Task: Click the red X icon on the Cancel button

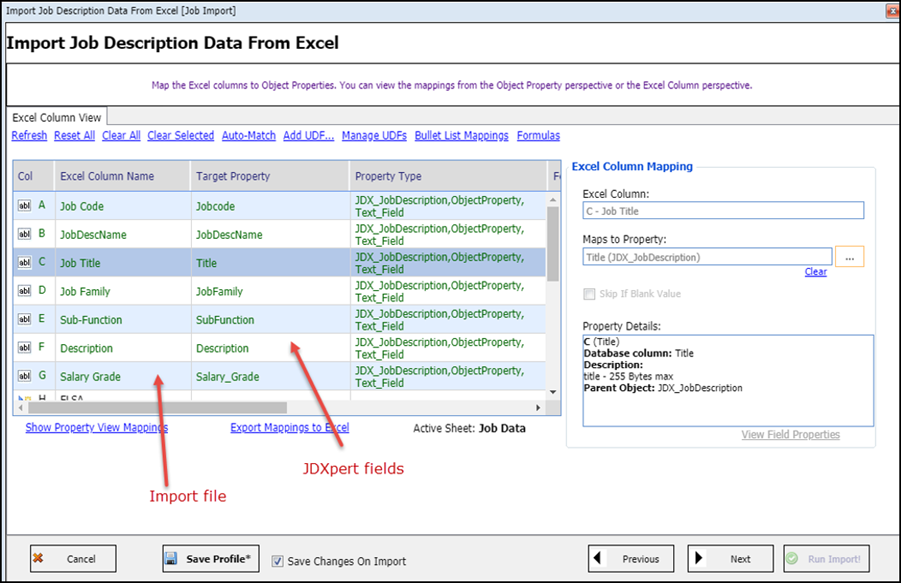Action: point(38,558)
